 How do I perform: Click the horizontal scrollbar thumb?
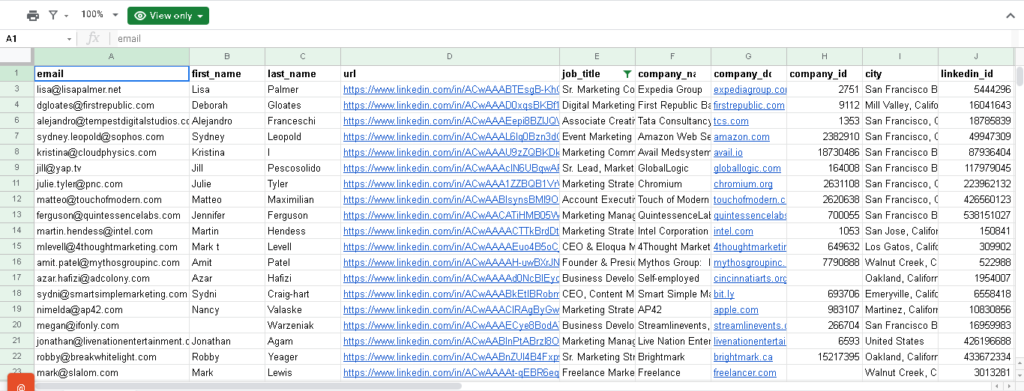pyautogui.click(x=248, y=386)
